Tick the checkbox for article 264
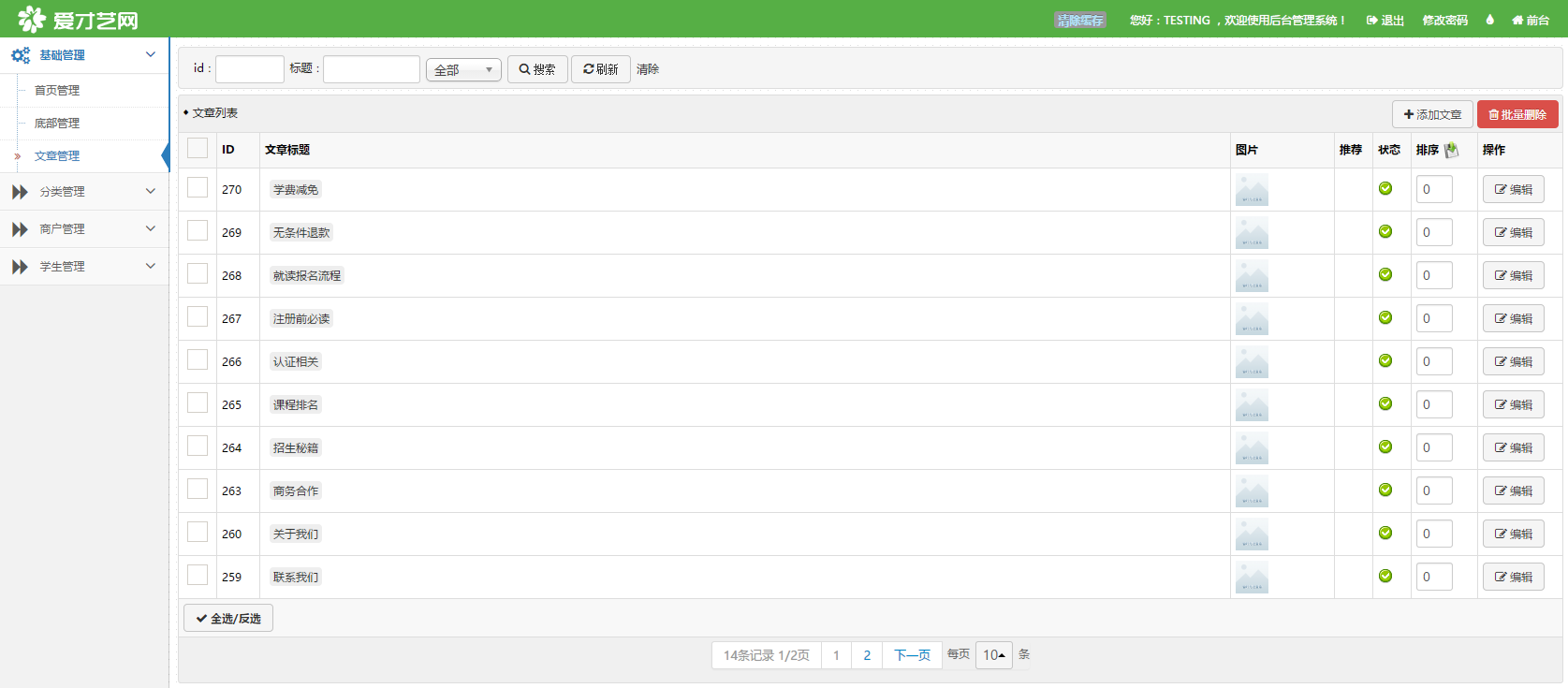1568x688 pixels. tap(198, 446)
